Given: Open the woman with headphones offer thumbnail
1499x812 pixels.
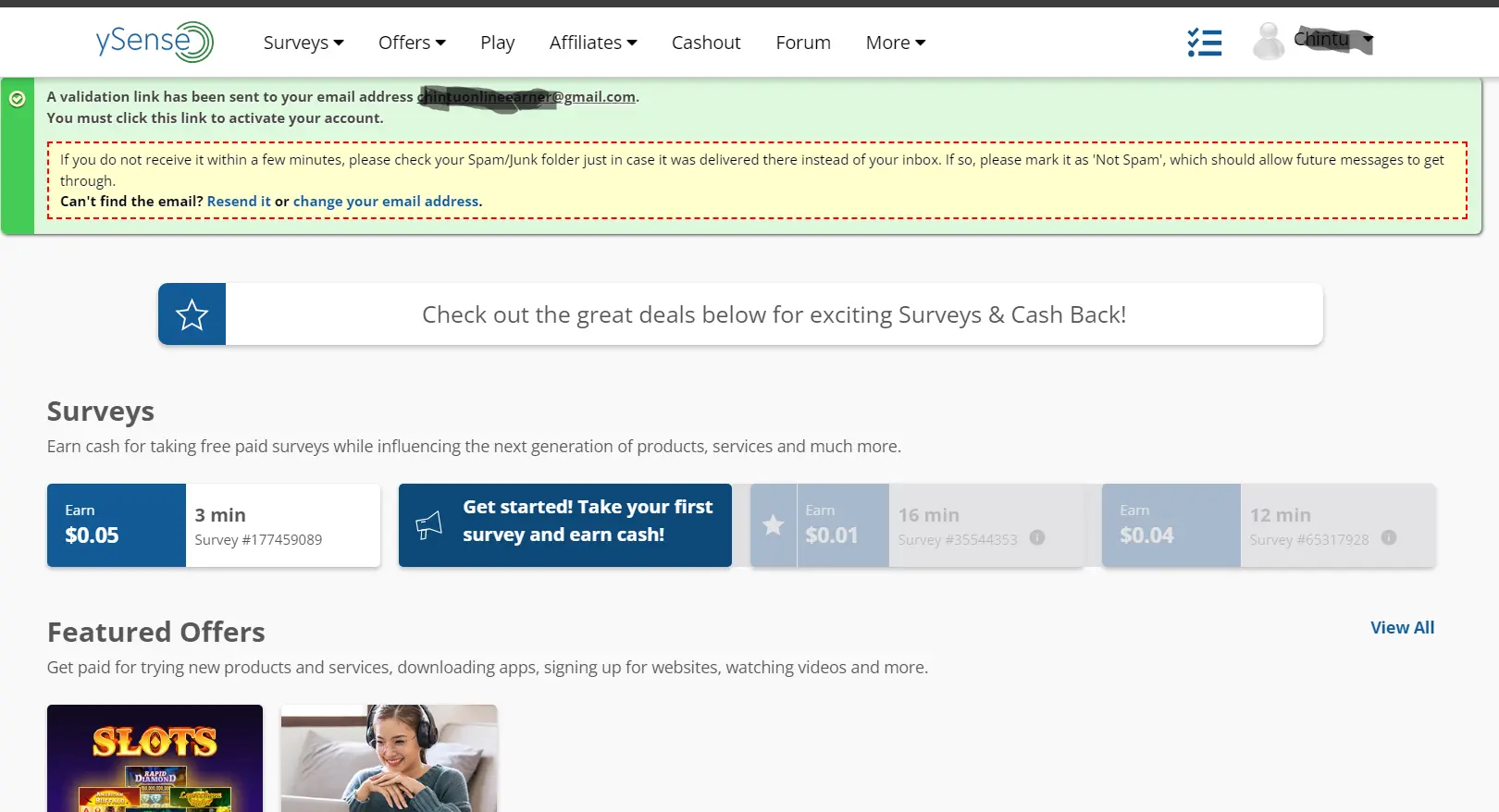Looking at the screenshot, I should (390, 758).
